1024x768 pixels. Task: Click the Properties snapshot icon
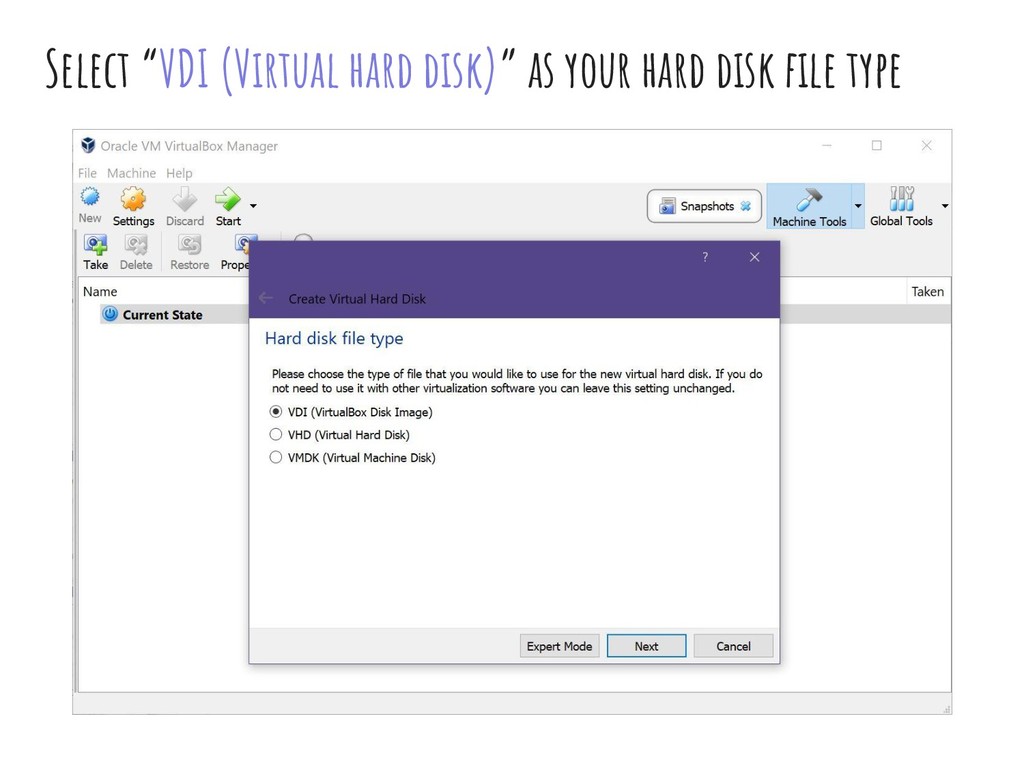click(242, 244)
